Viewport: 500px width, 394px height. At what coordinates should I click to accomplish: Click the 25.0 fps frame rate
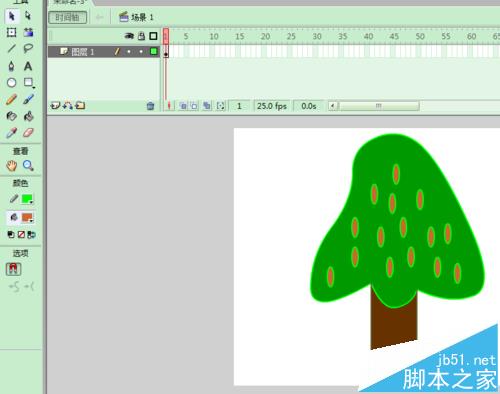coord(272,106)
